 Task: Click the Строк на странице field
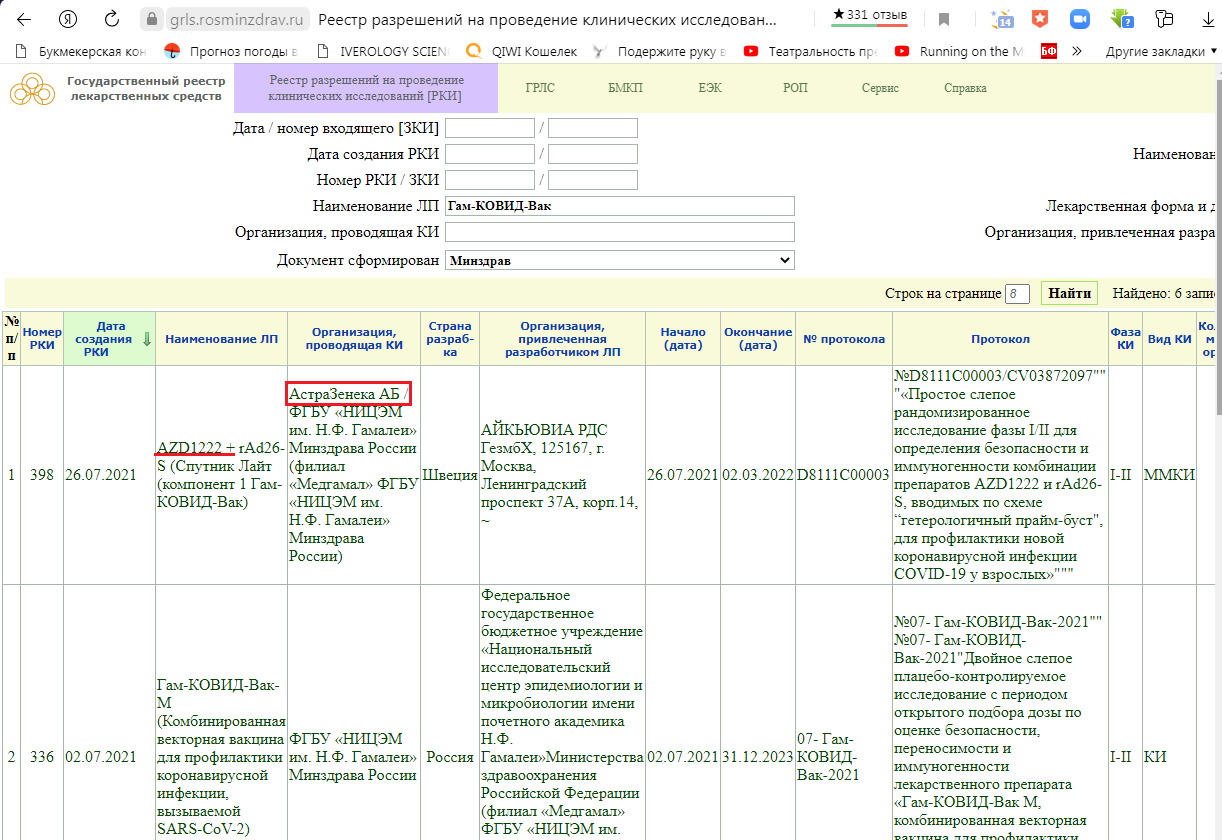pos(1017,293)
